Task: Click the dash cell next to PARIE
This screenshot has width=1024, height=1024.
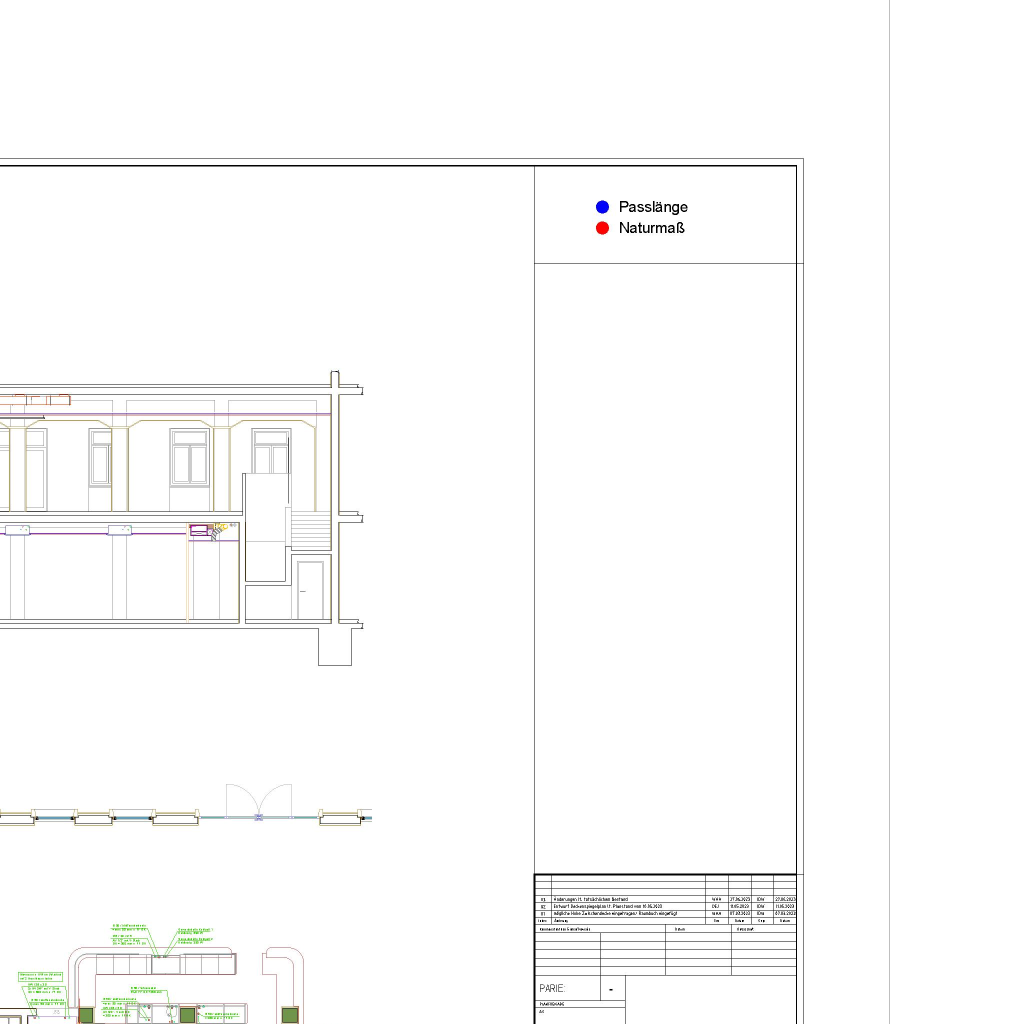Action: point(612,989)
